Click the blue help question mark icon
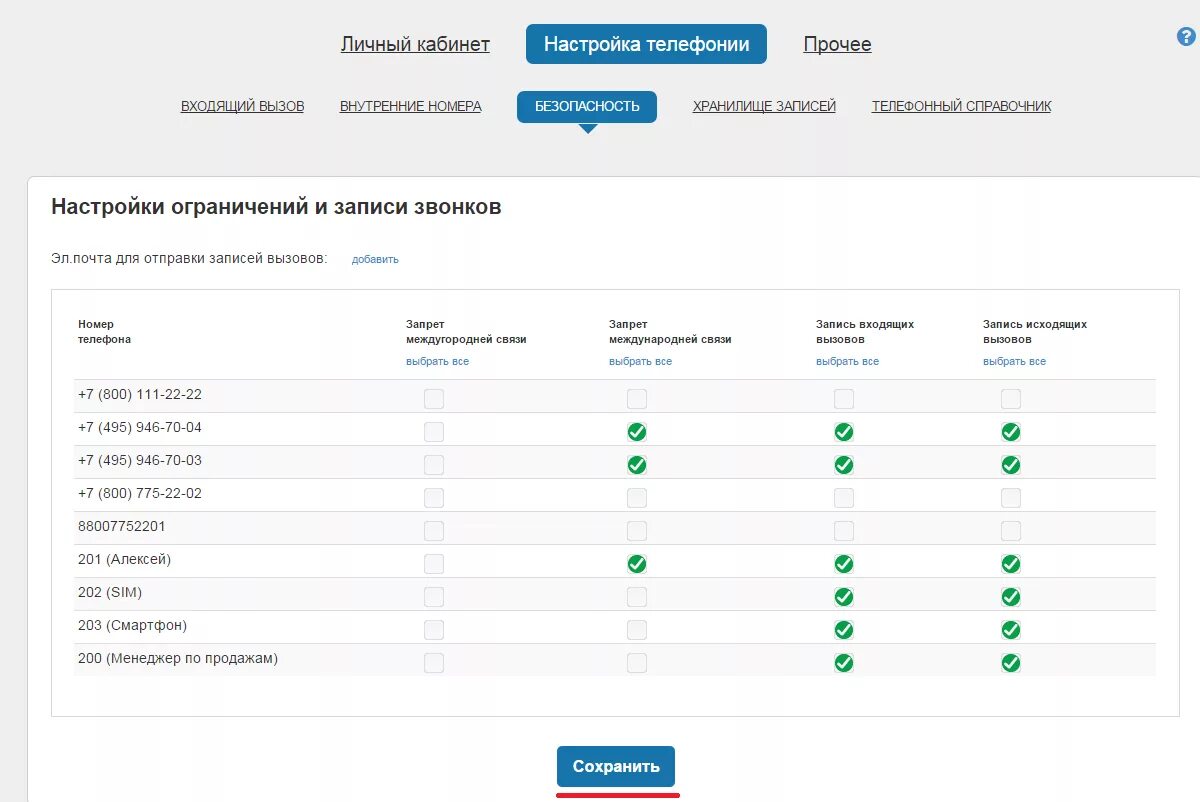 tap(1186, 37)
